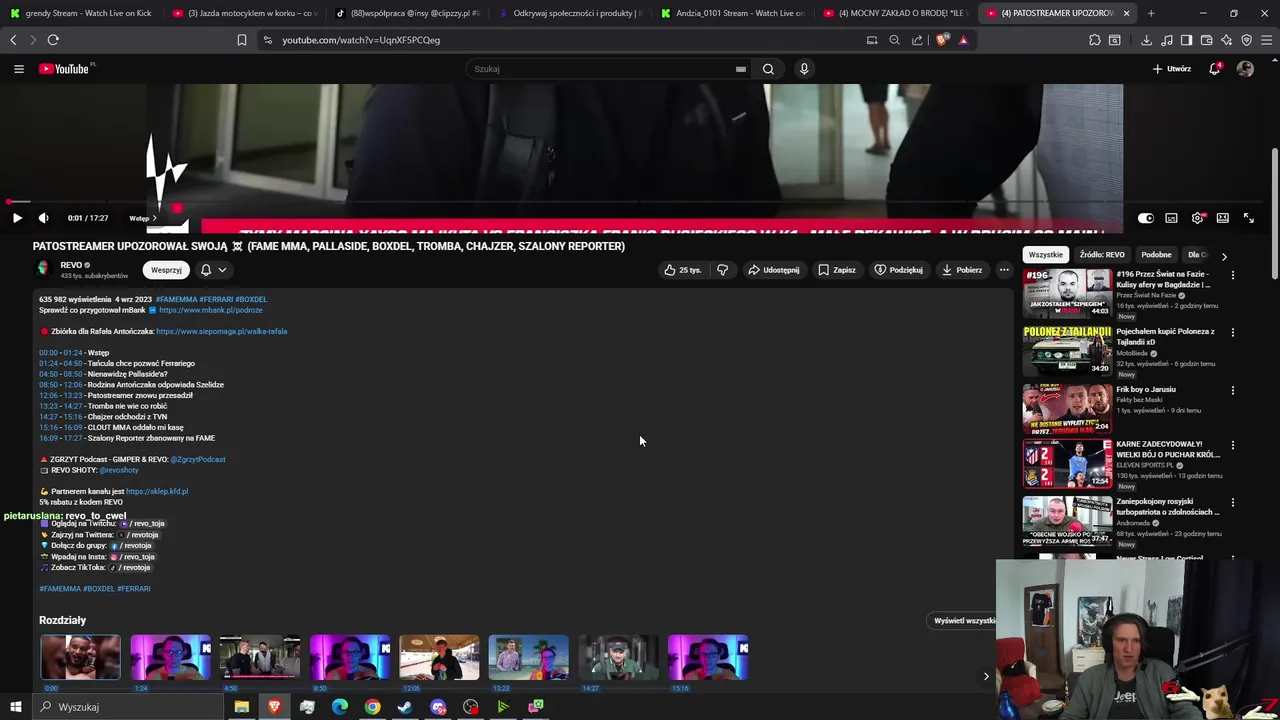Open siepomaga.pl/walka-rafala link
Screen dimensions: 1280x720
pyautogui.click(x=221, y=331)
